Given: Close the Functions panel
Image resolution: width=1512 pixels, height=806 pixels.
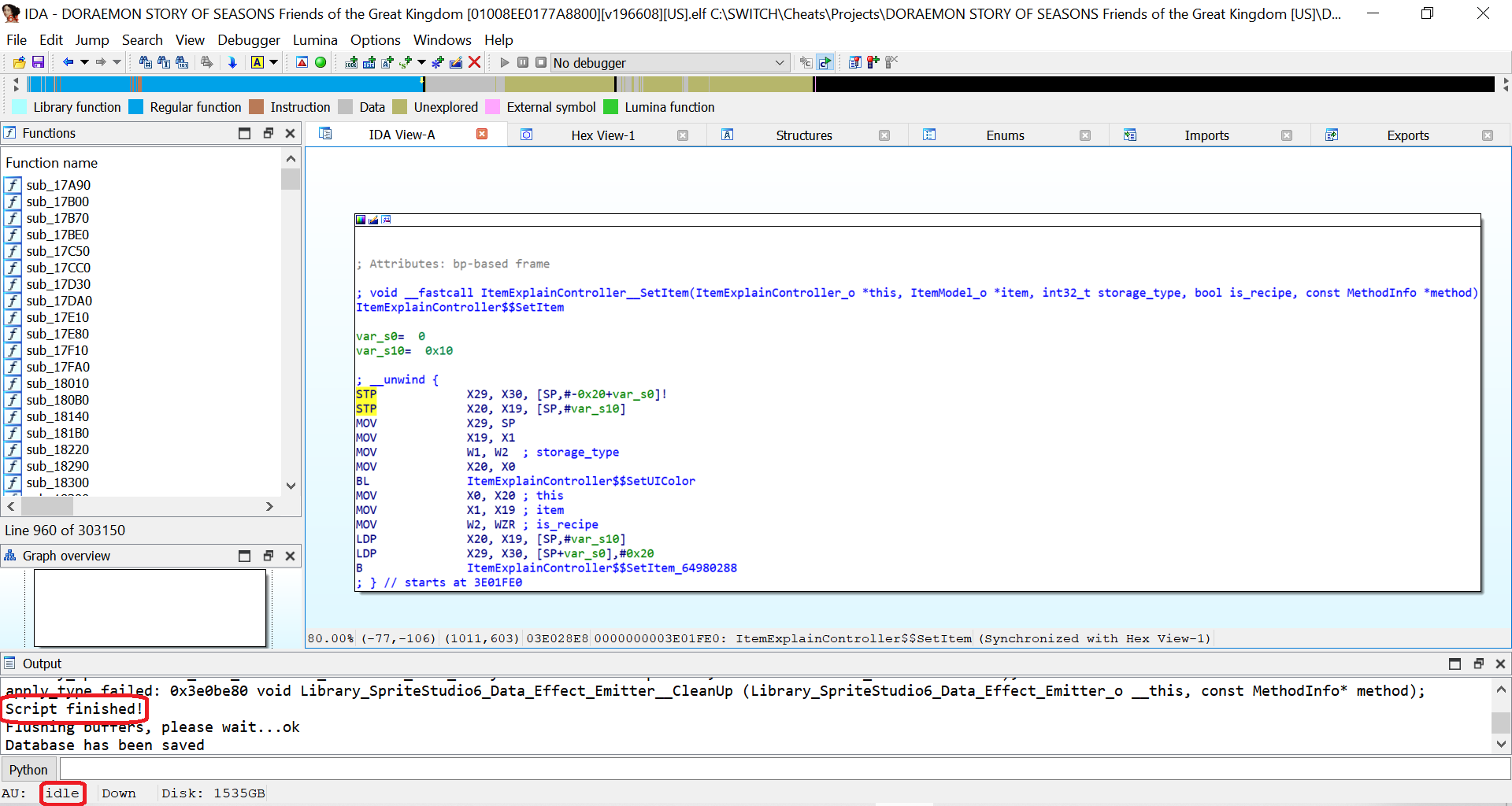Looking at the screenshot, I should [290, 133].
